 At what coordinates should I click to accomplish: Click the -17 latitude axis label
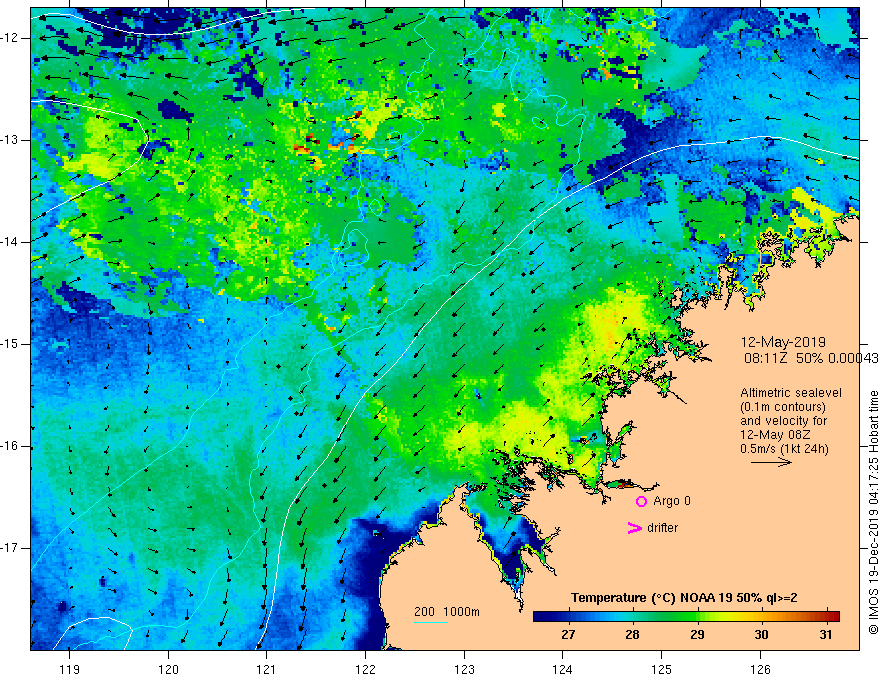pos(11,548)
